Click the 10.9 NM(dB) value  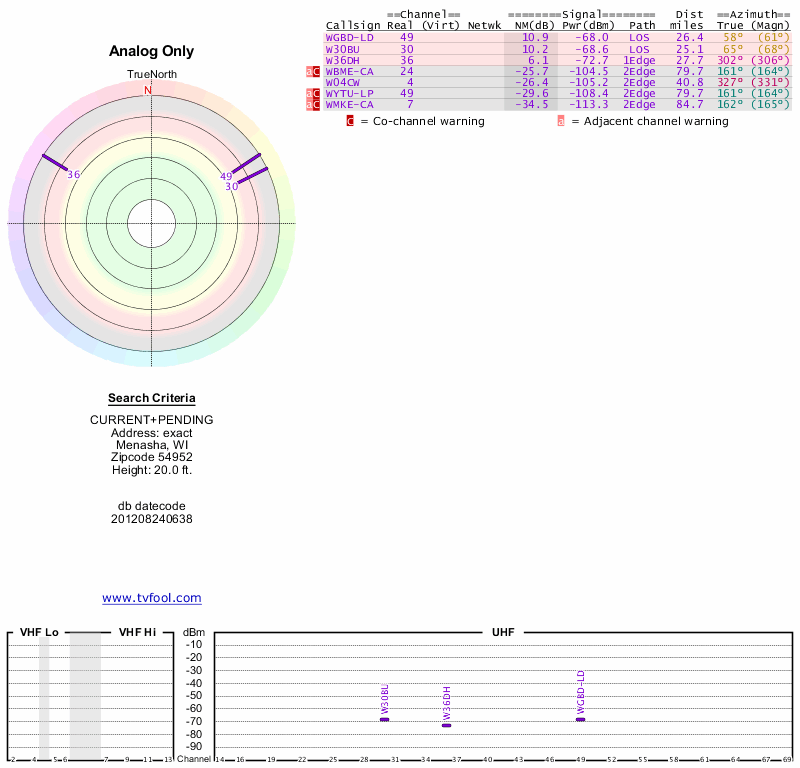[535, 38]
